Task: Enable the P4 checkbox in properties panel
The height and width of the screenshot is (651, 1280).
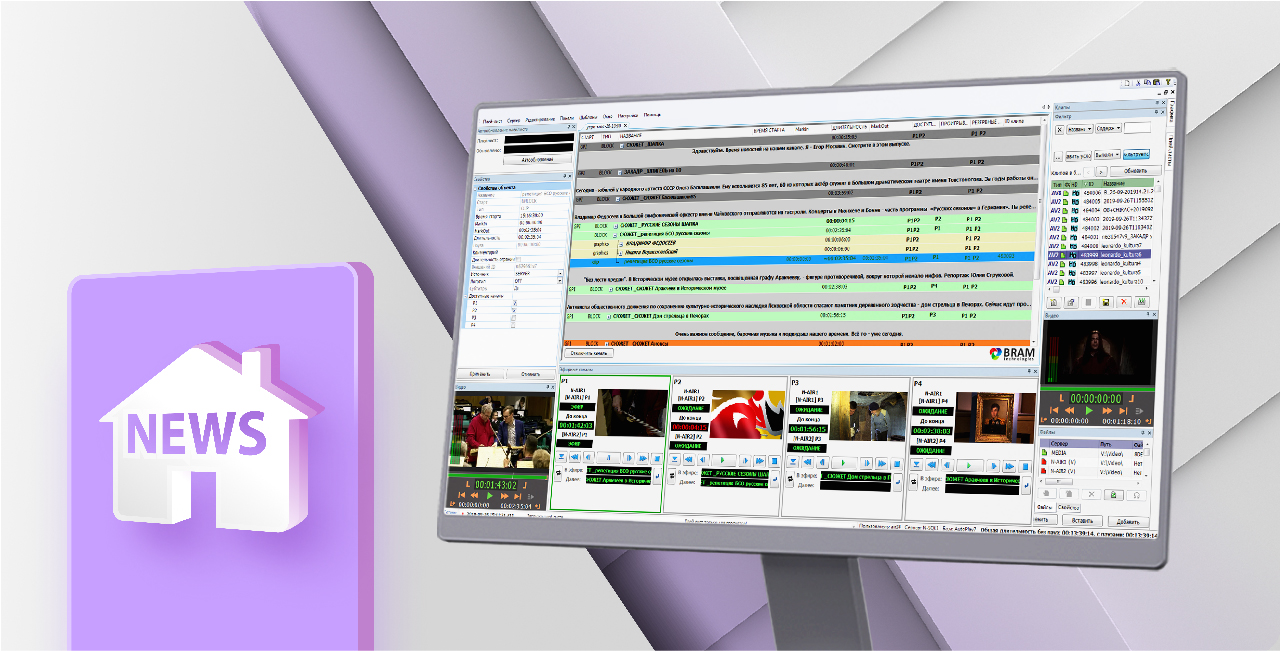Action: tap(515, 325)
